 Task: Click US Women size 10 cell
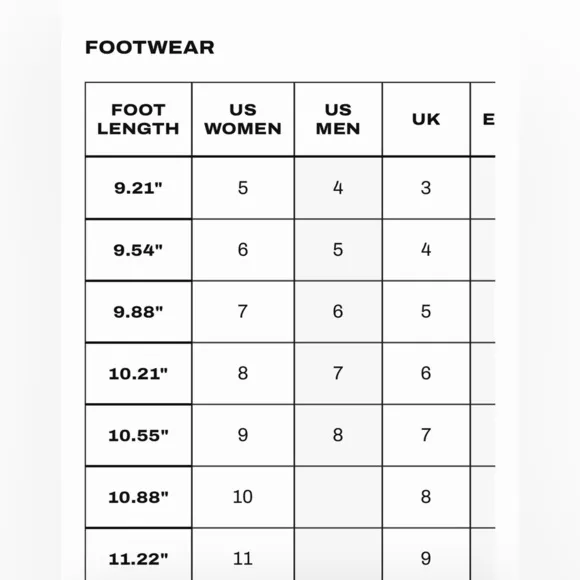(243, 497)
